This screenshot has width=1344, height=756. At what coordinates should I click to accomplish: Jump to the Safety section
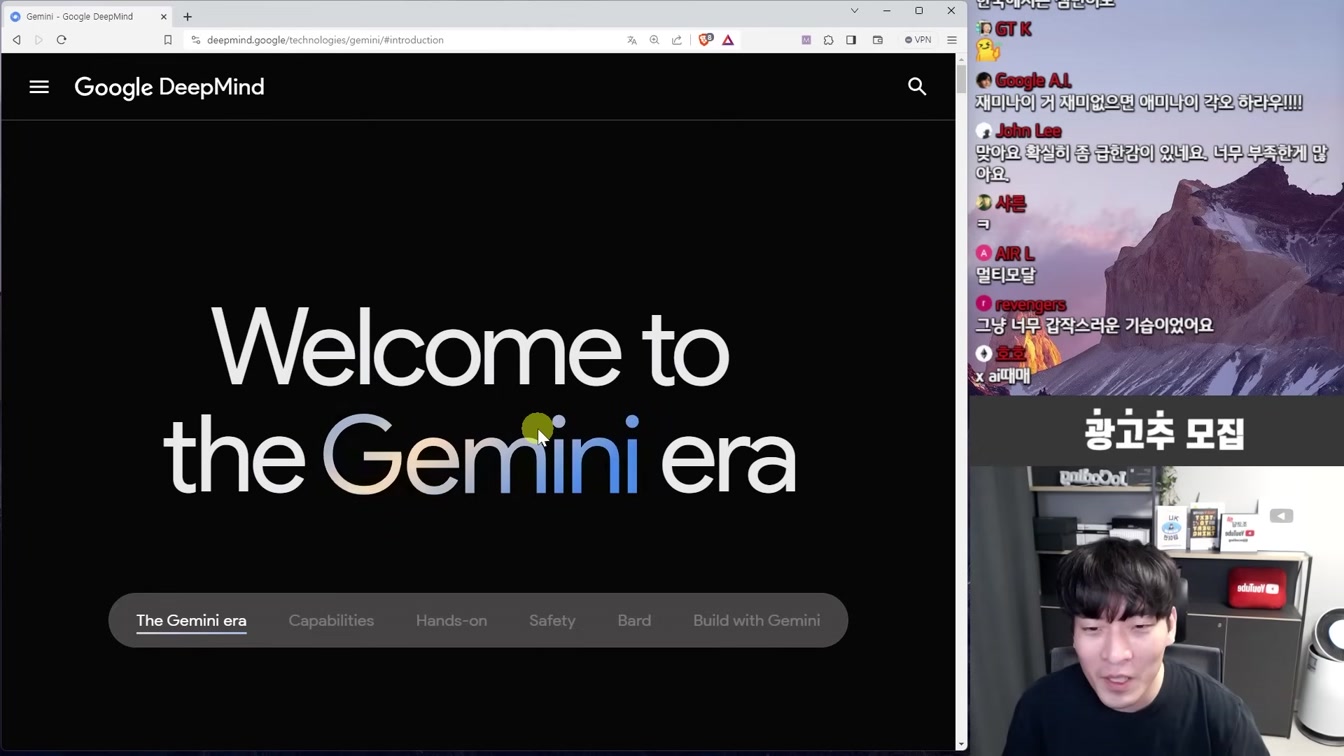click(552, 620)
